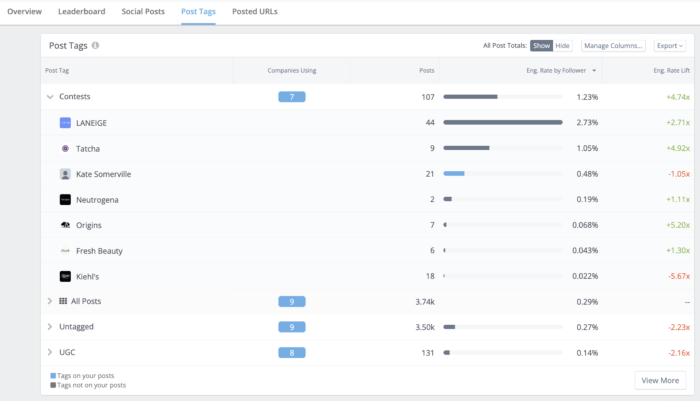Click gray 'Tags not on your posts' swatch
Image resolution: width=700 pixels, height=401 pixels.
pos(53,385)
